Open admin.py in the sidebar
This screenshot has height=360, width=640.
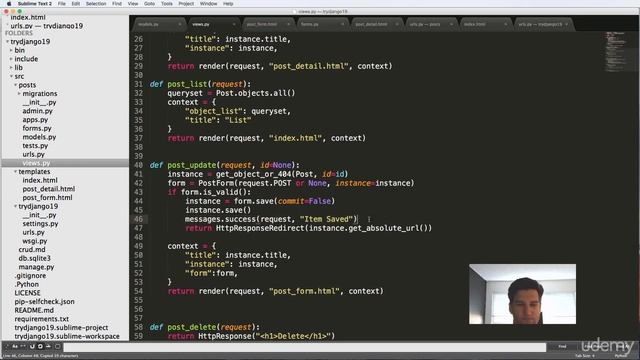tap(38, 111)
